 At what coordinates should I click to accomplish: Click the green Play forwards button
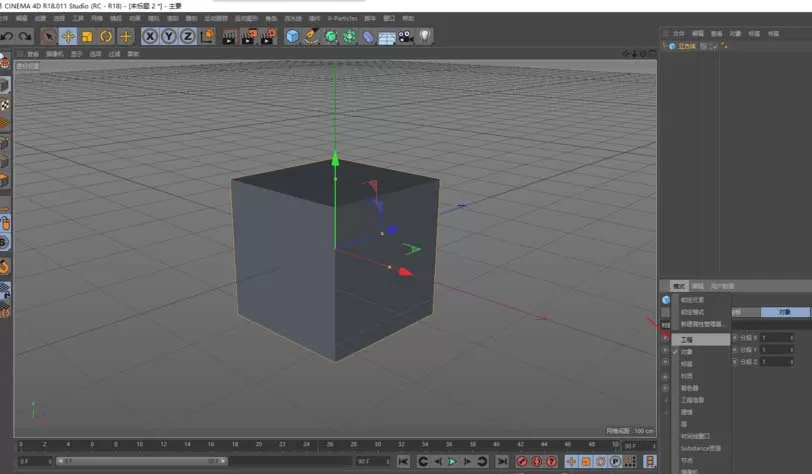click(452, 461)
